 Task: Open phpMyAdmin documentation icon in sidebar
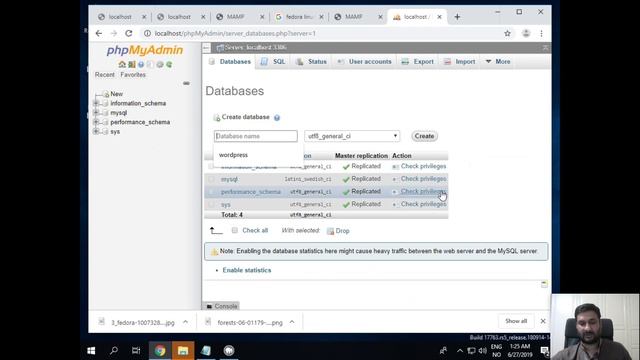click(x=141, y=64)
